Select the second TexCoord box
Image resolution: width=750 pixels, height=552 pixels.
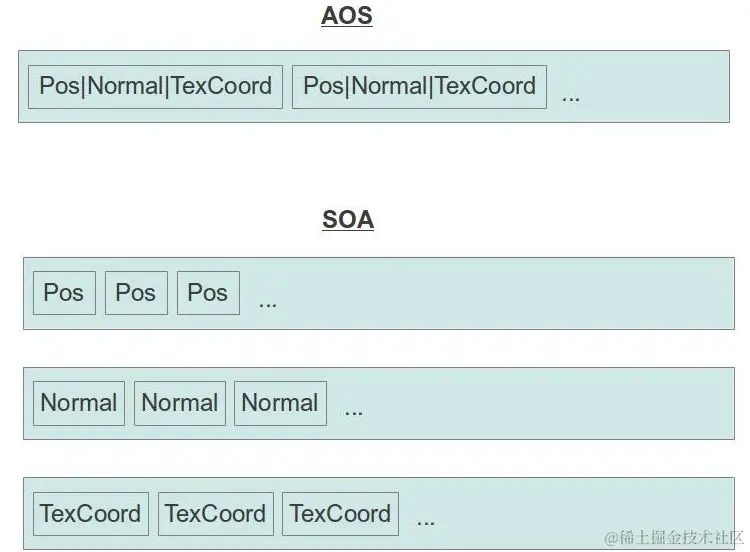[x=216, y=514]
